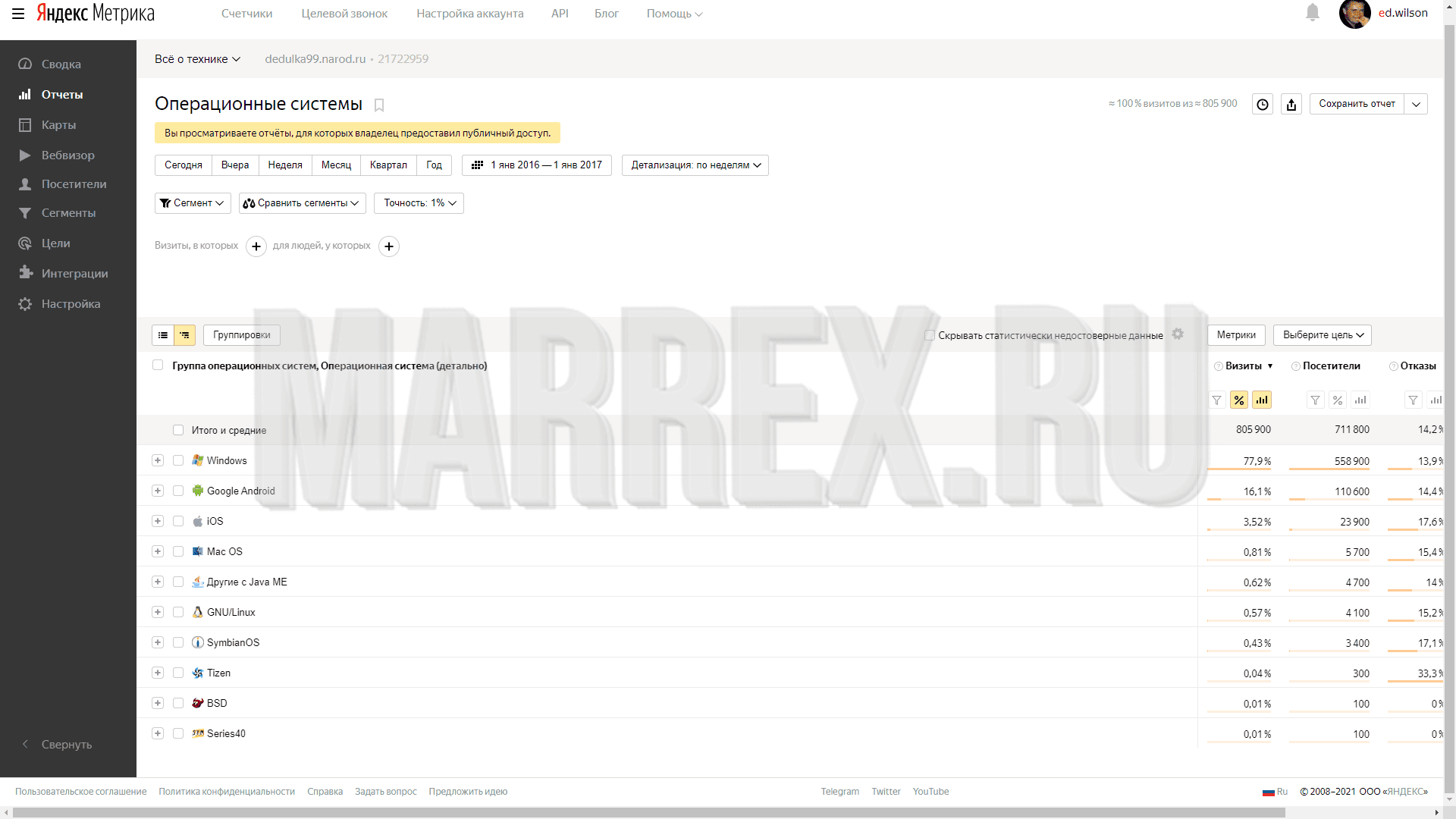Check the Итого и средние checkbox
Viewport: 1456px width, 819px height.
(x=178, y=430)
